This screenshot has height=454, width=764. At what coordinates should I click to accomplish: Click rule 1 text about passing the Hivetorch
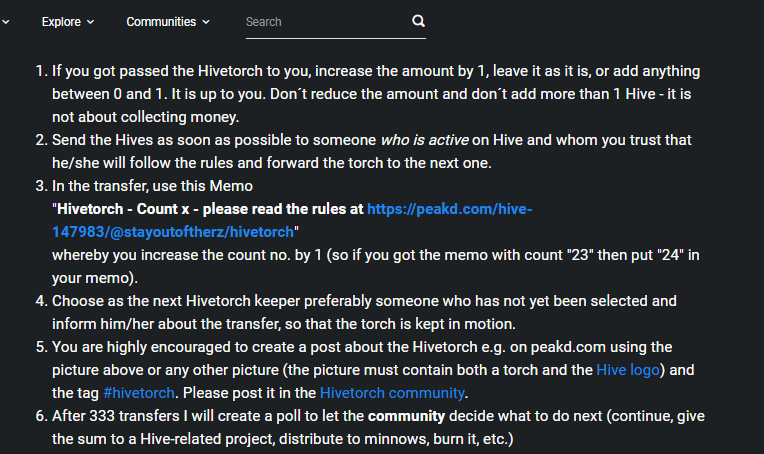(376, 94)
